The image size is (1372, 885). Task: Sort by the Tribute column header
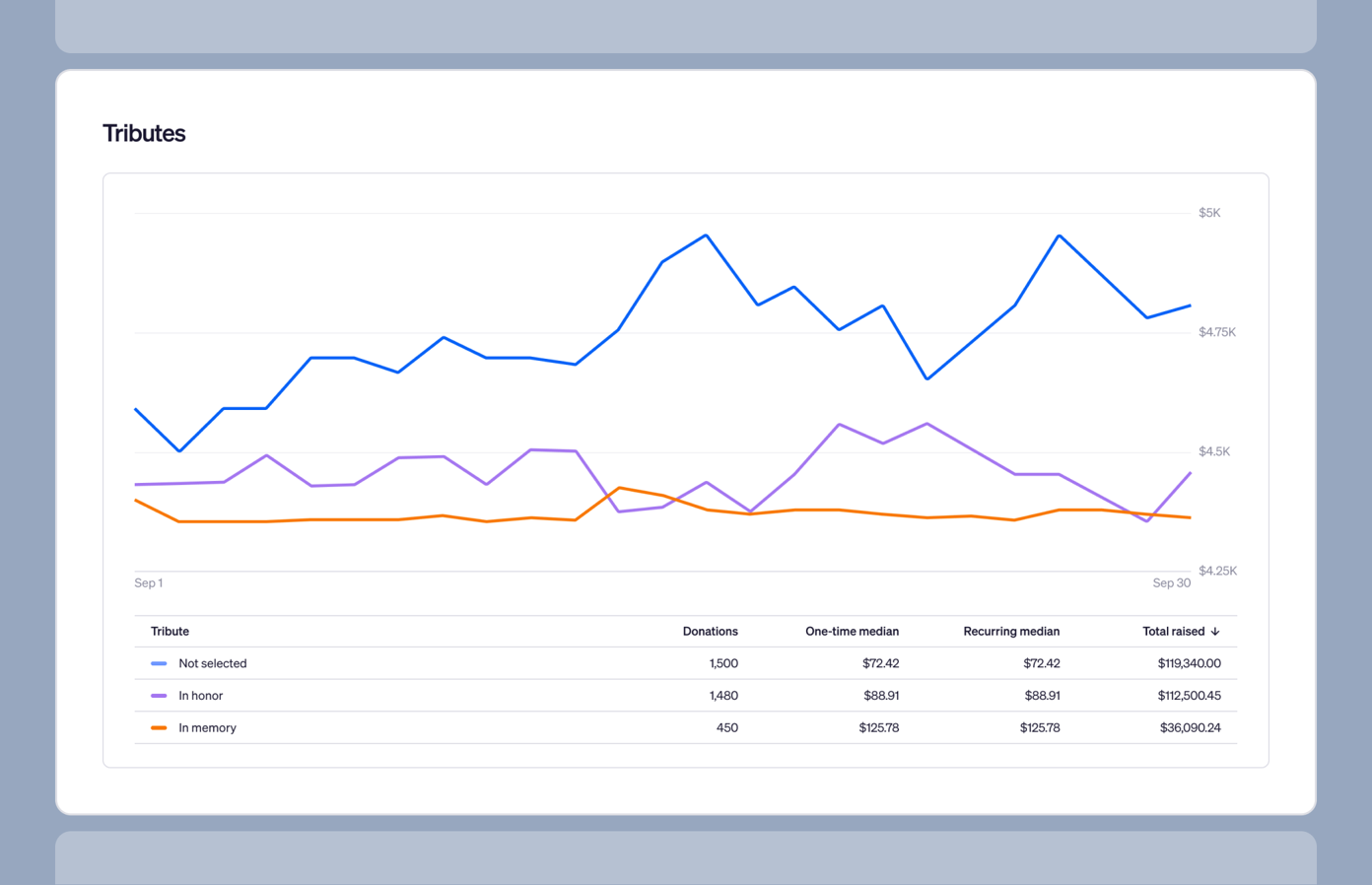[170, 632]
